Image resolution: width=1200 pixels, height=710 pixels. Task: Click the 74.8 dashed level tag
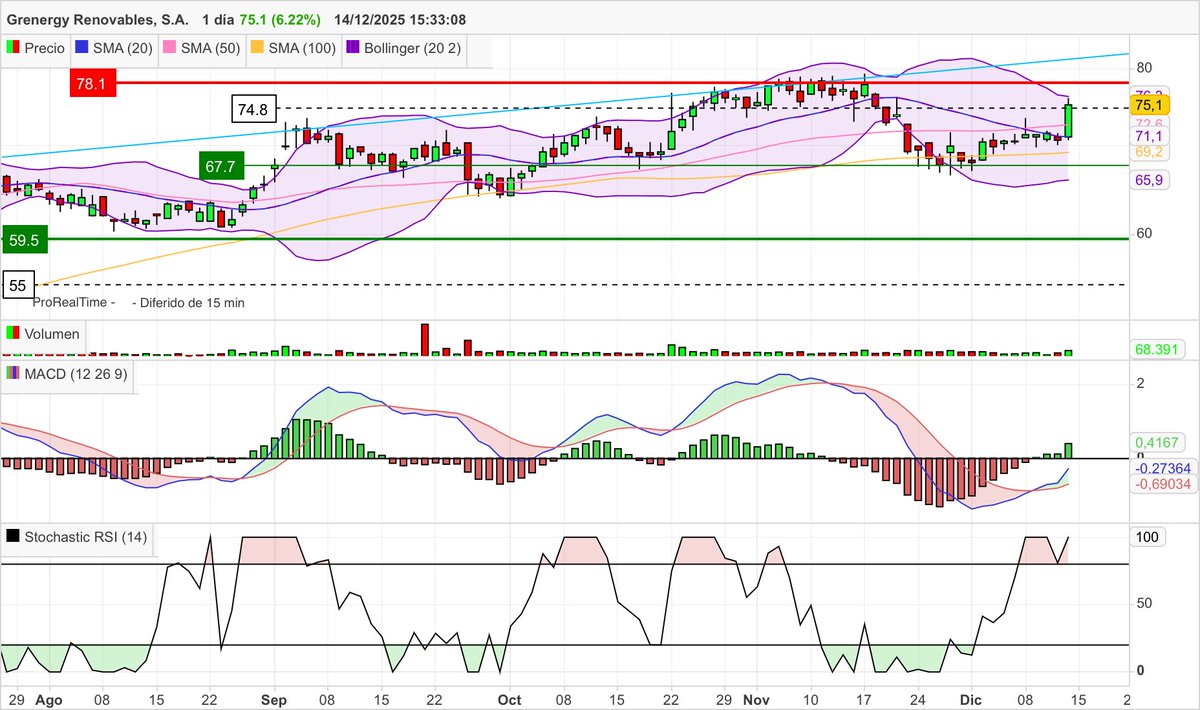click(253, 108)
